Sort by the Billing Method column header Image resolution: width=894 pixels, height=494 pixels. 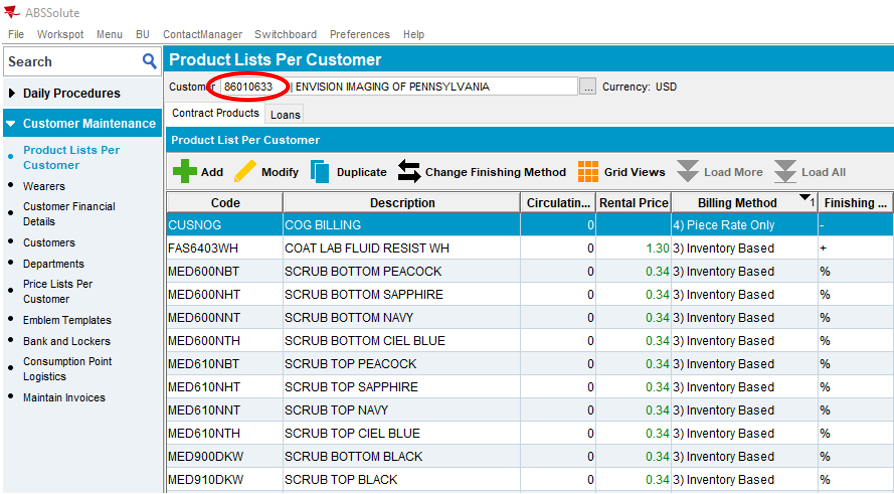tap(736, 203)
